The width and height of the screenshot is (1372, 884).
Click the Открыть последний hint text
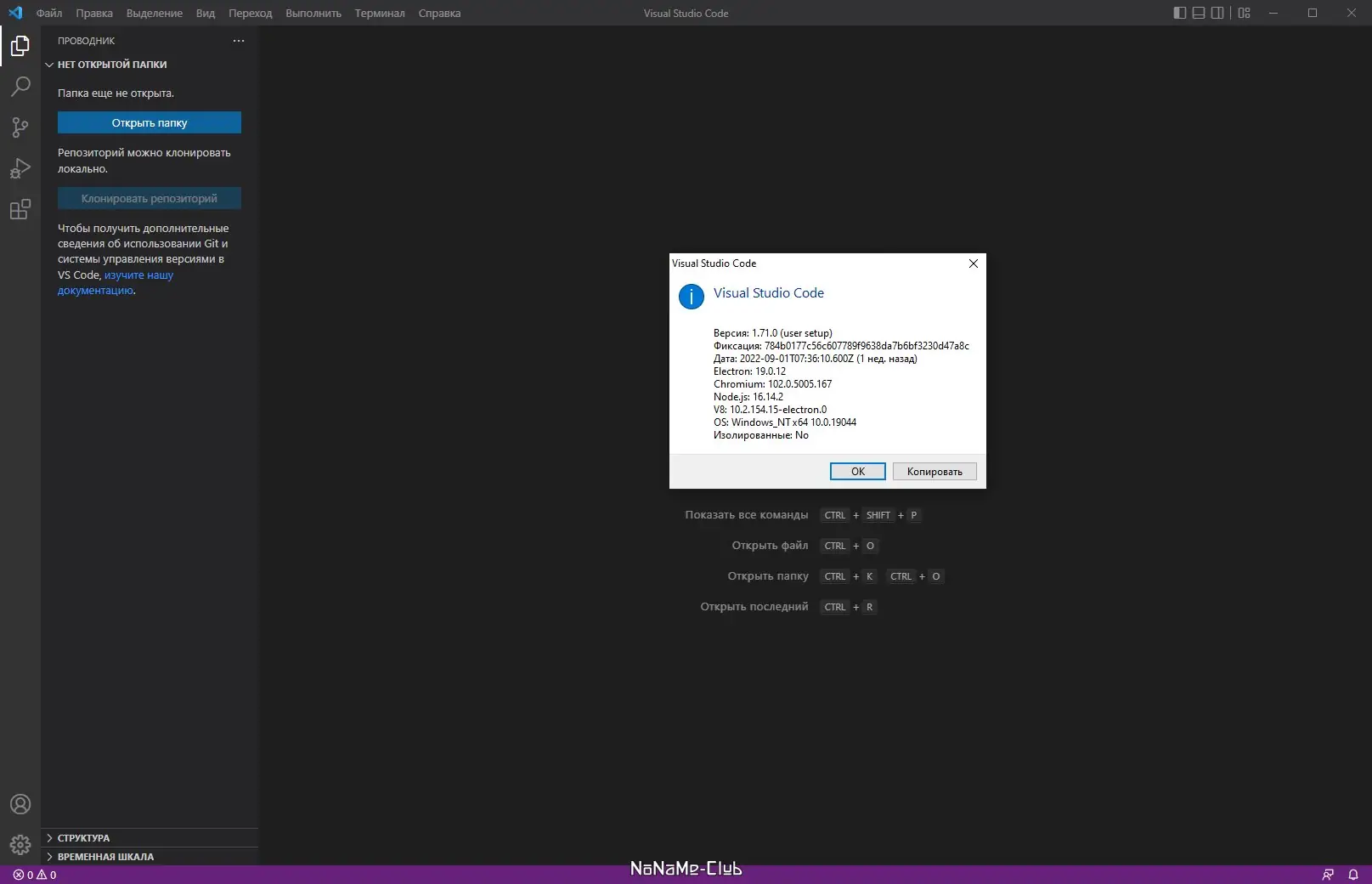pos(754,607)
